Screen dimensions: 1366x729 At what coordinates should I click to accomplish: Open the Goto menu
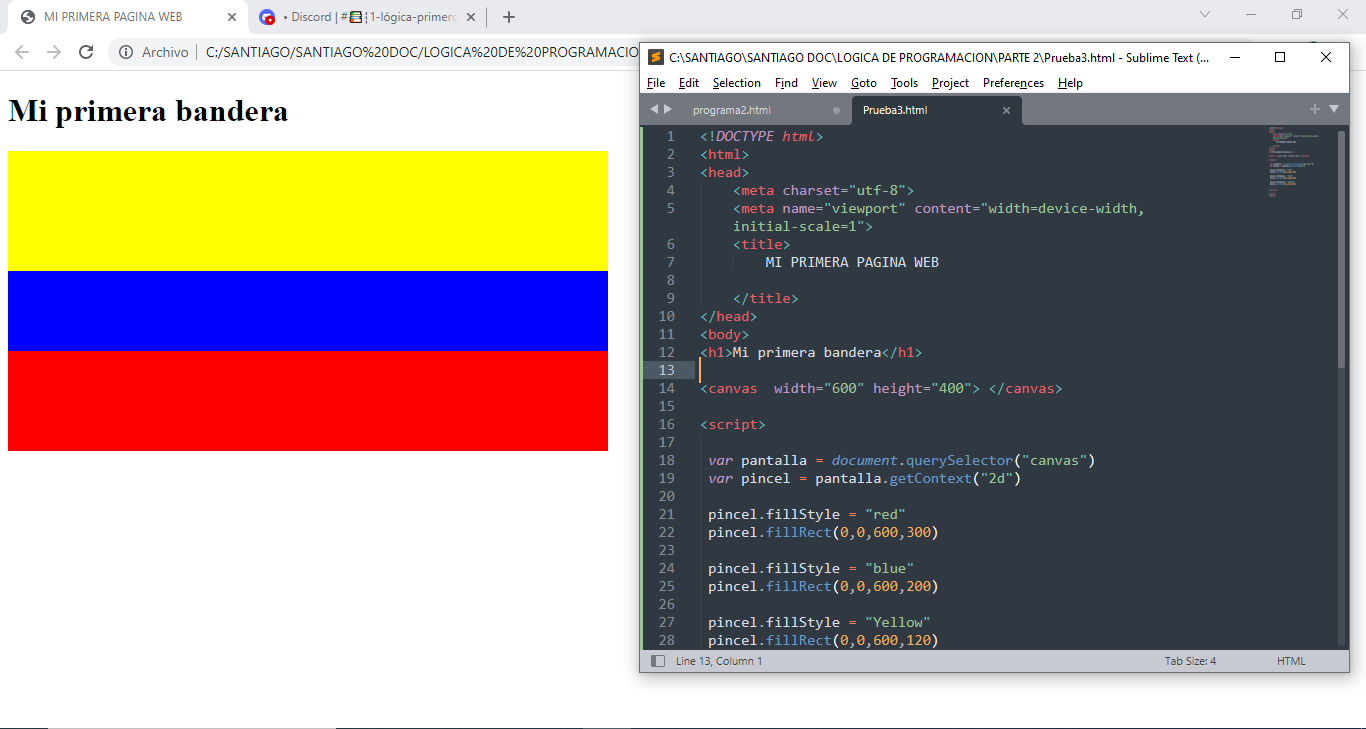click(864, 83)
